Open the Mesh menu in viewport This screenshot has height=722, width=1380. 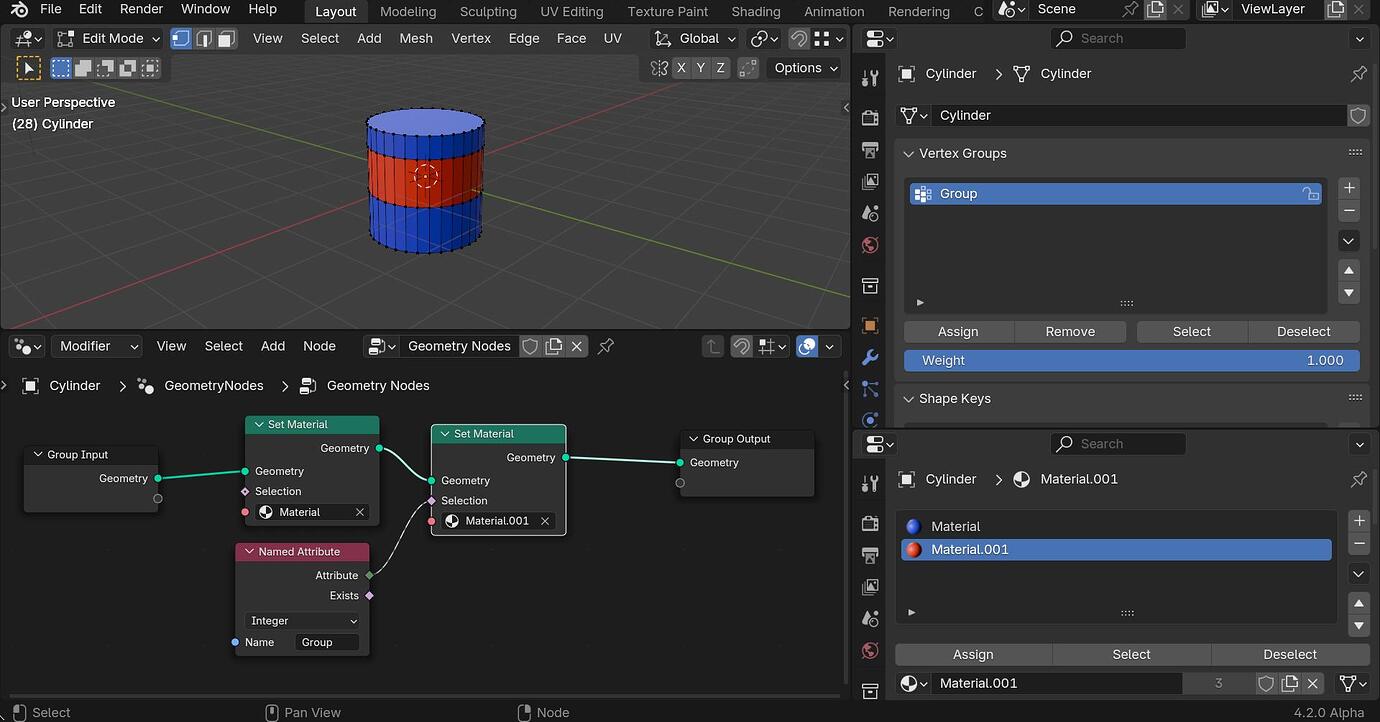pos(416,39)
